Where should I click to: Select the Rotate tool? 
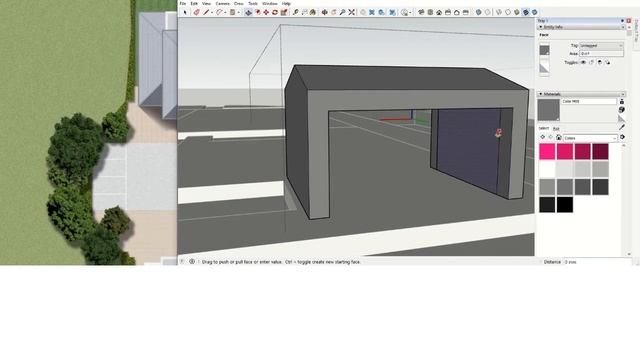tap(275, 12)
